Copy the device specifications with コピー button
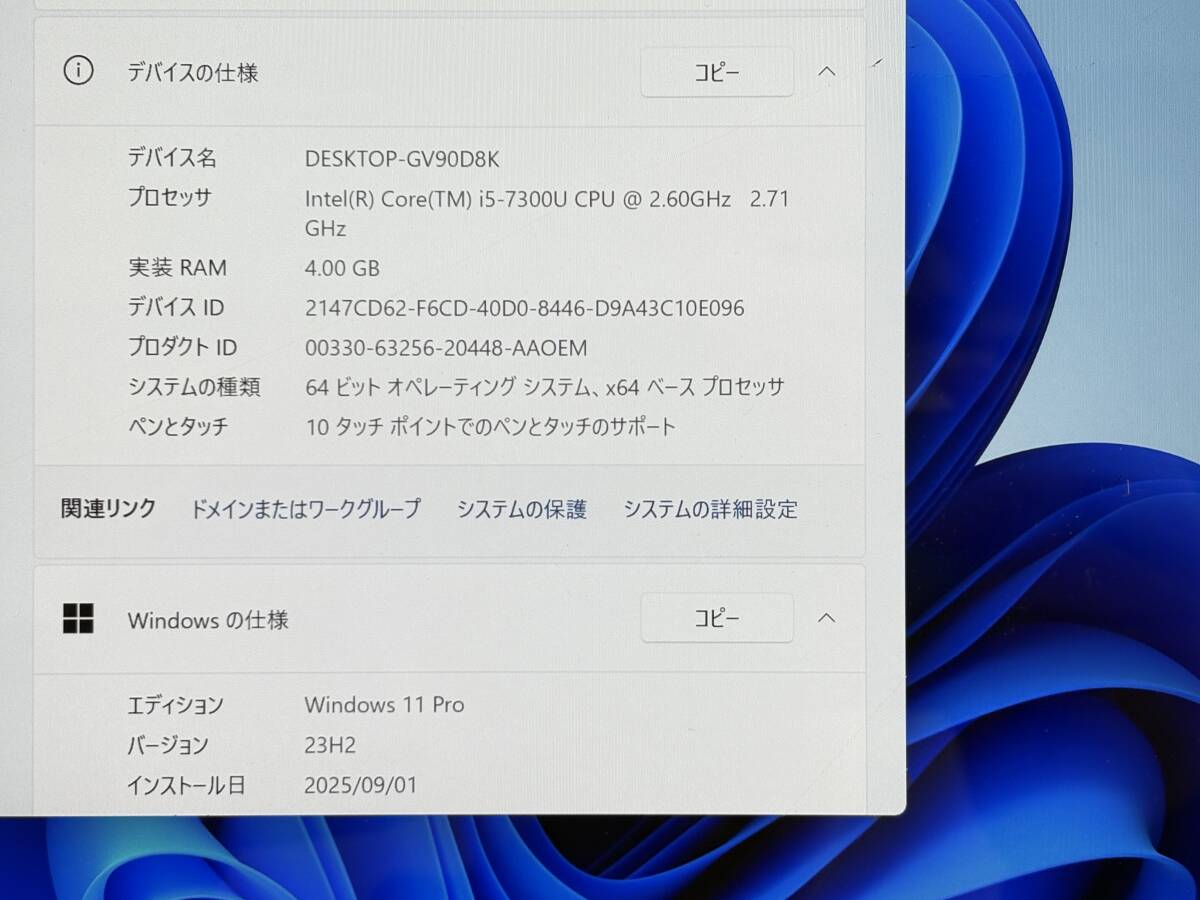The width and height of the screenshot is (1200, 900). pos(717,72)
